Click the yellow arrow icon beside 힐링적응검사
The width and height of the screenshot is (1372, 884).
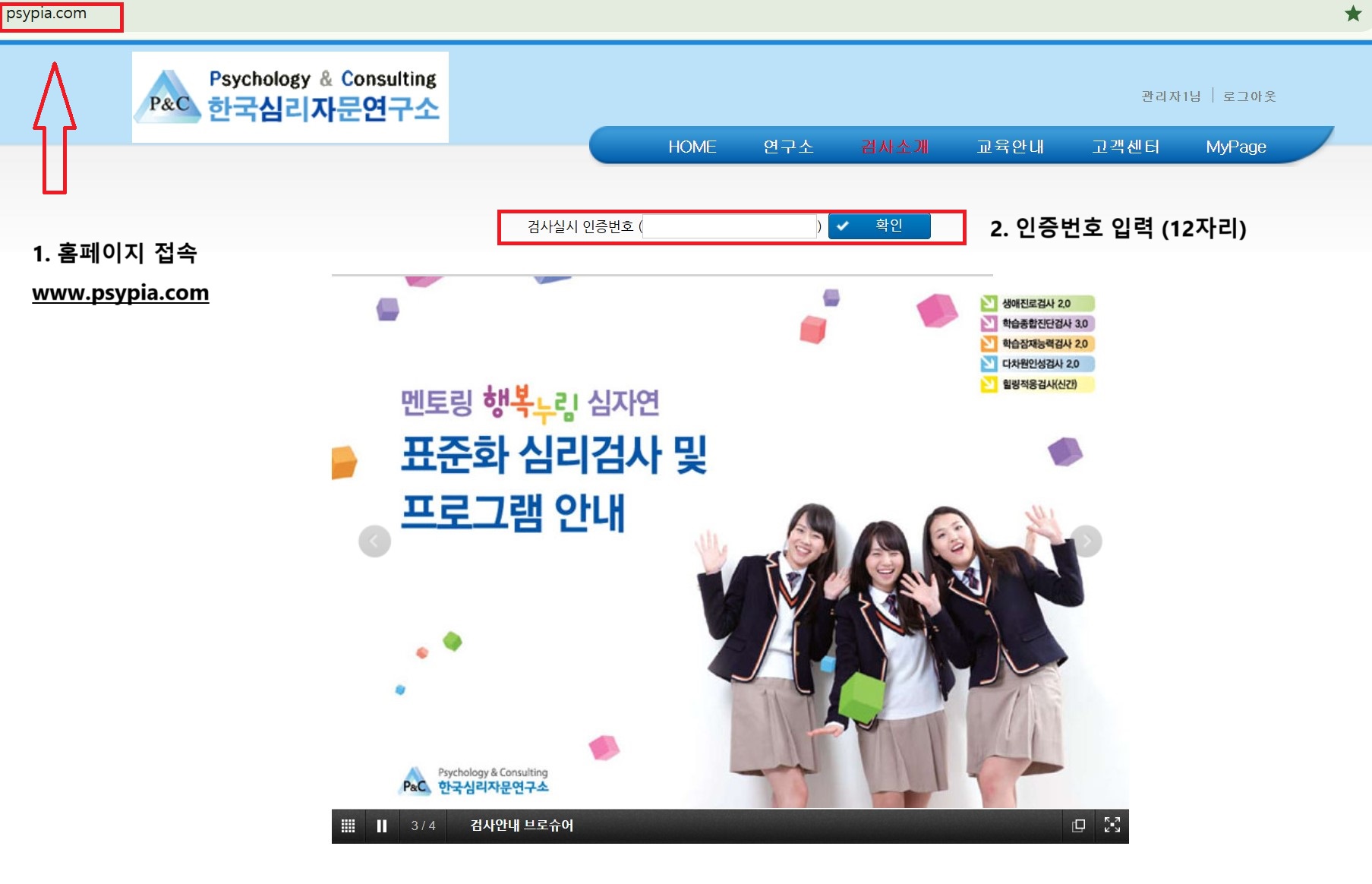pyautogui.click(x=989, y=384)
